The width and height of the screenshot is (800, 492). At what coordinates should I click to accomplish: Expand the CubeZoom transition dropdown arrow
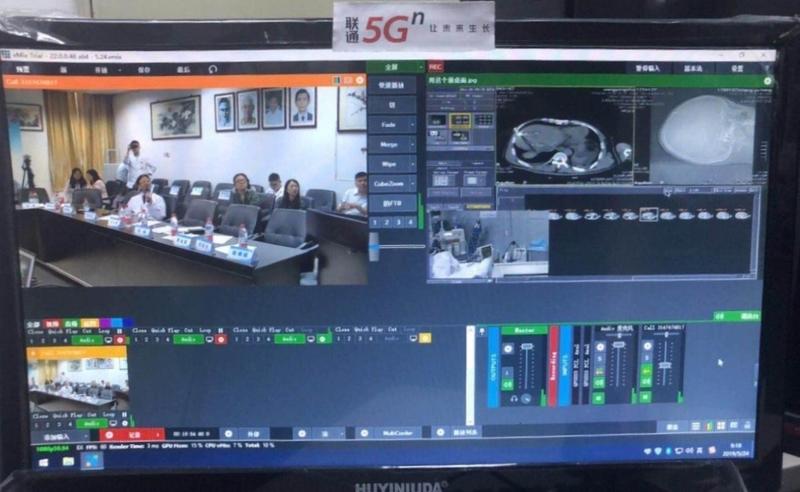[x=412, y=183]
